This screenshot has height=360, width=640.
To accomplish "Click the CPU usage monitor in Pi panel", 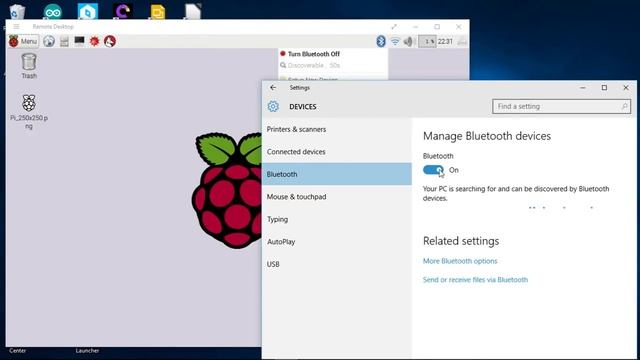I will click(x=427, y=41).
